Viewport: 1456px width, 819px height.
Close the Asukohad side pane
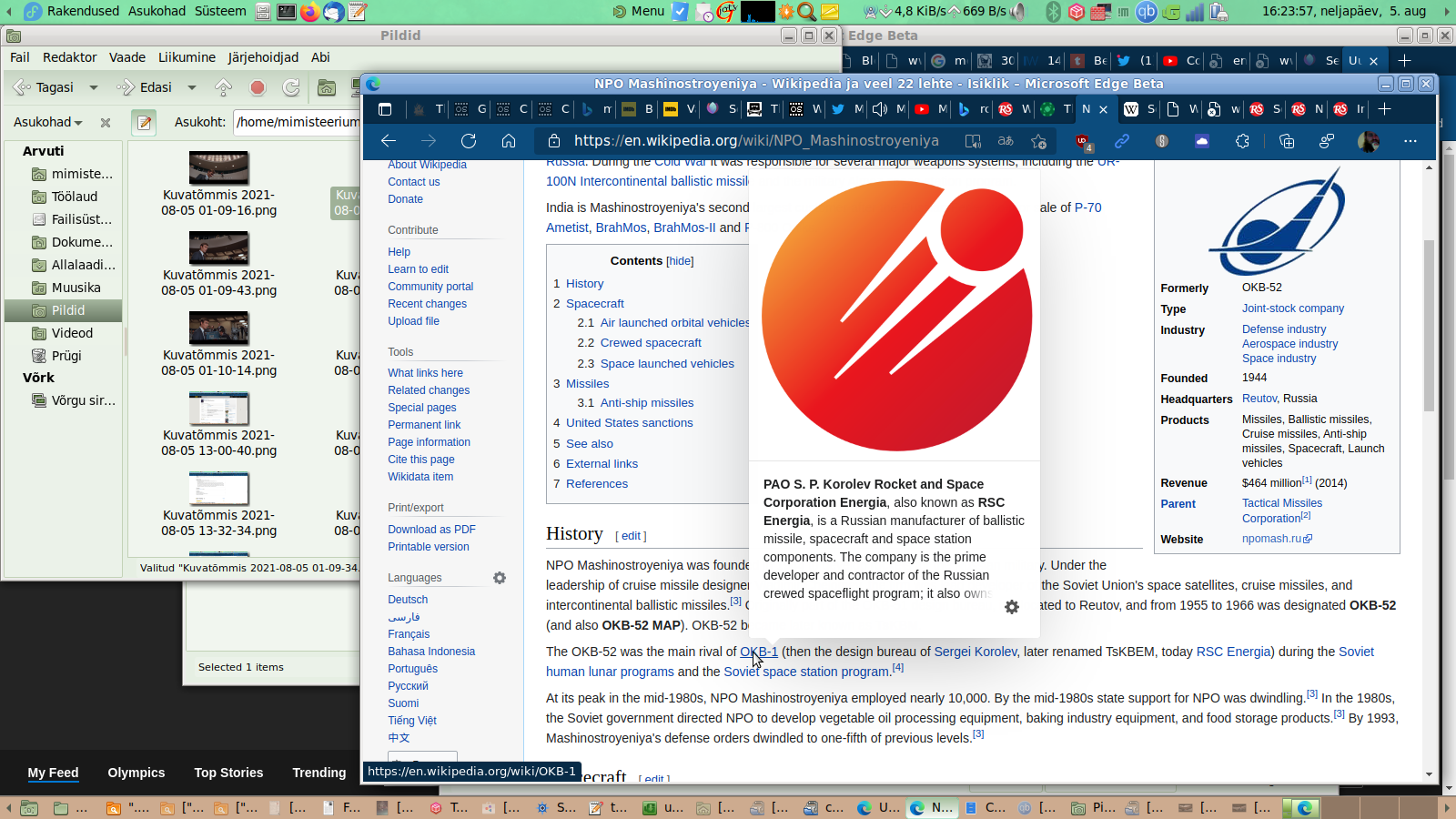[x=106, y=122]
